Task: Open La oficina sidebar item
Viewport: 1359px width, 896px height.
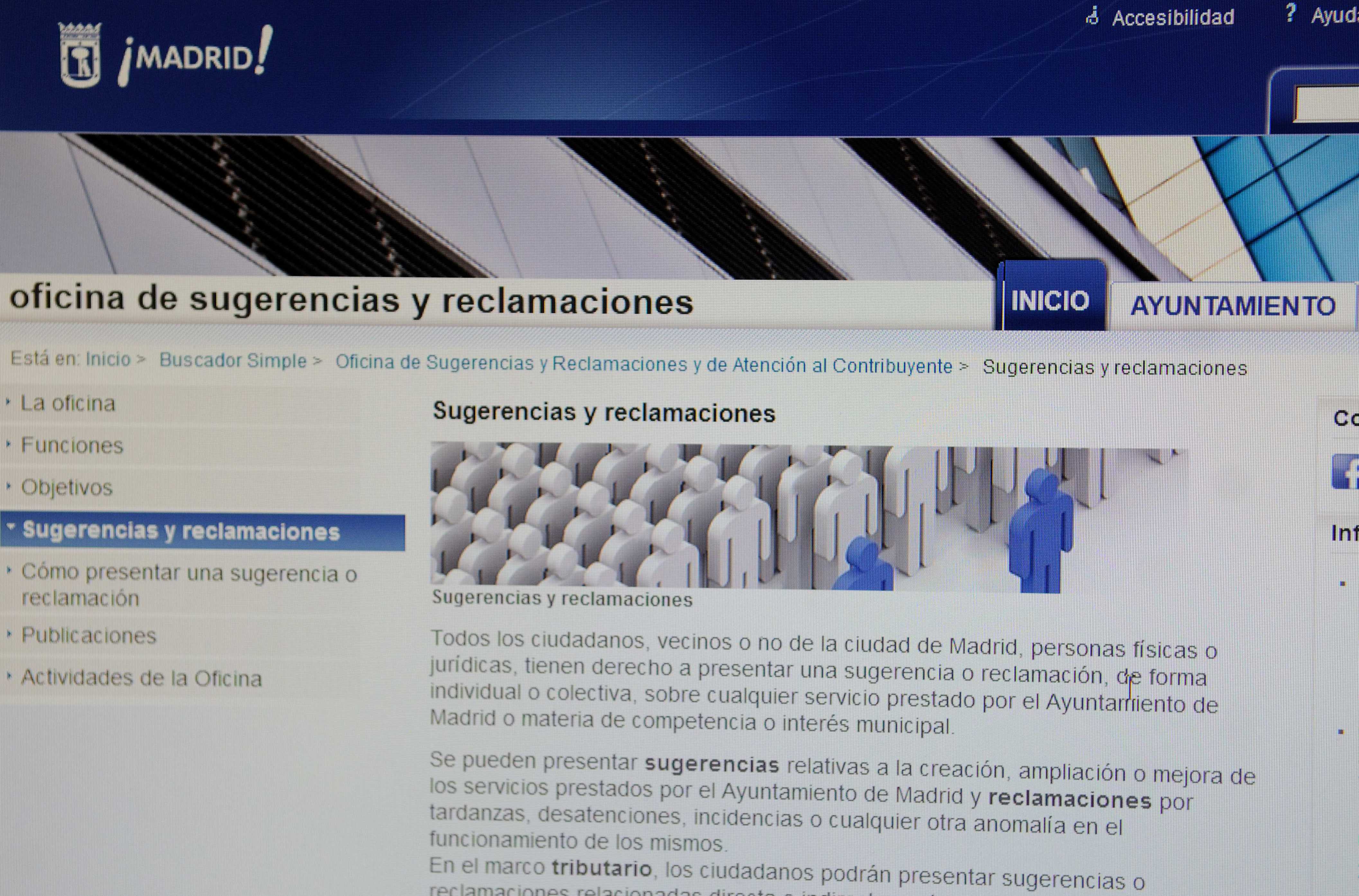Action: click(x=68, y=403)
